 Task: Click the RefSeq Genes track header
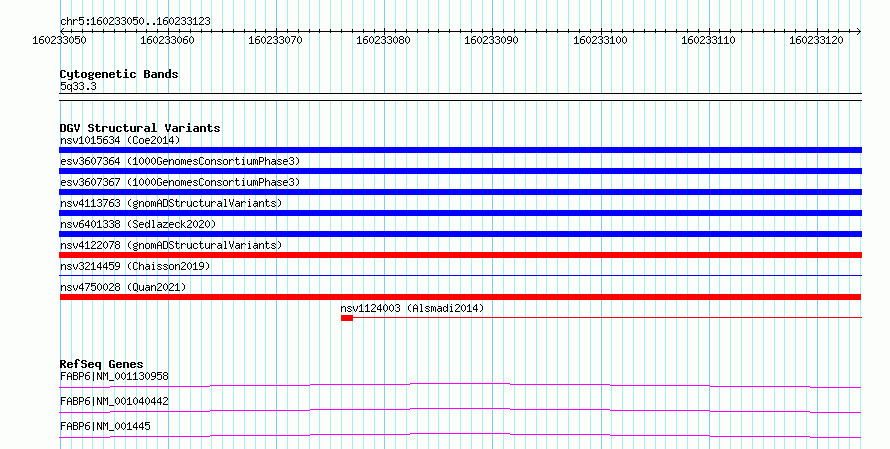coord(101,364)
